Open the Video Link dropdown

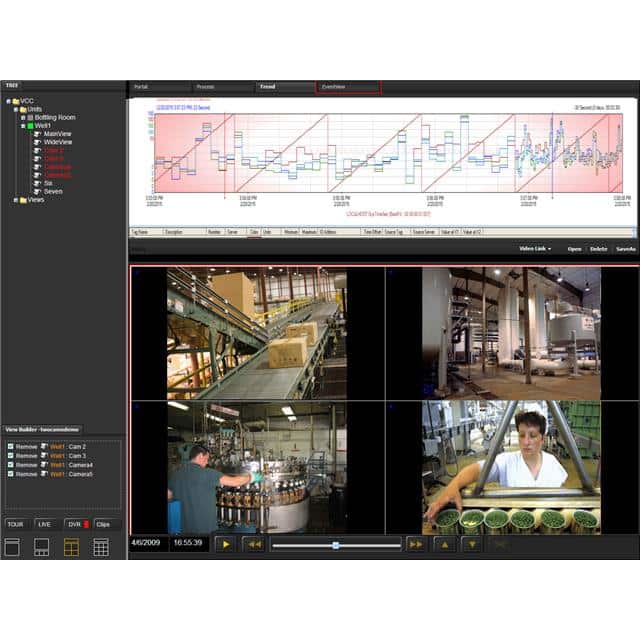pyautogui.click(x=535, y=249)
